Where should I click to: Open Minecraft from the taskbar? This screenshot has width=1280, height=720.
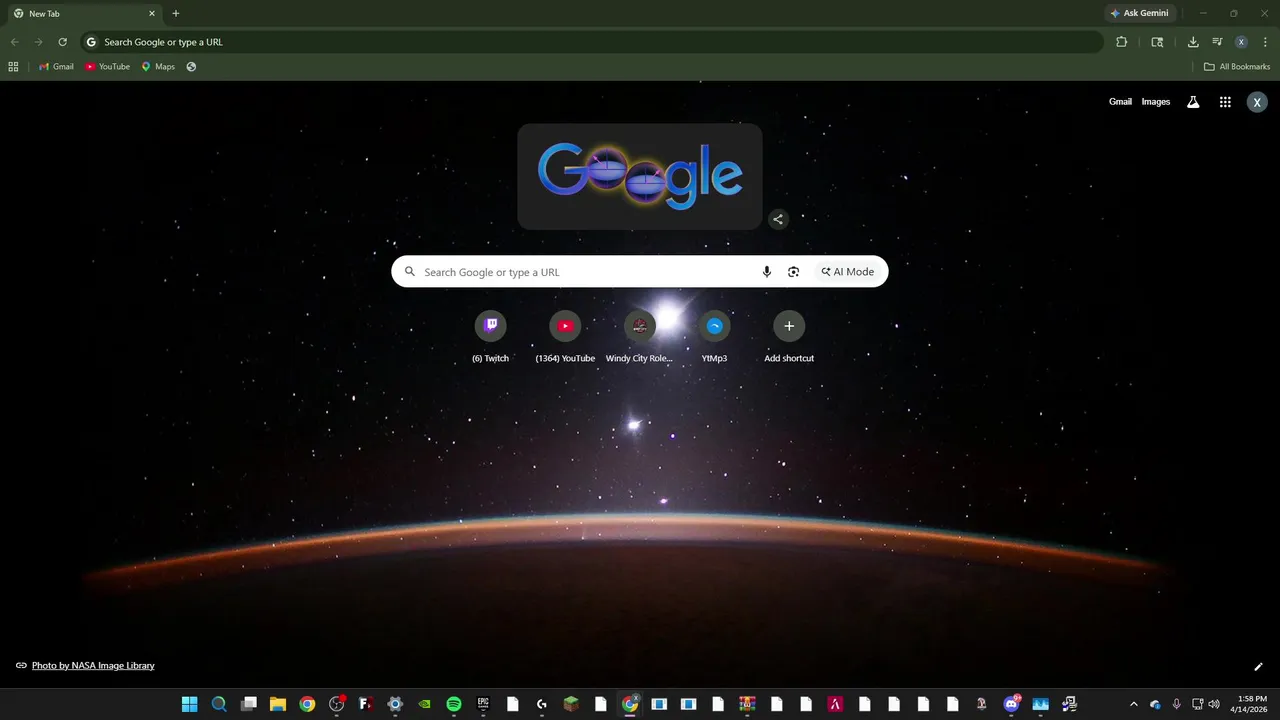click(571, 704)
